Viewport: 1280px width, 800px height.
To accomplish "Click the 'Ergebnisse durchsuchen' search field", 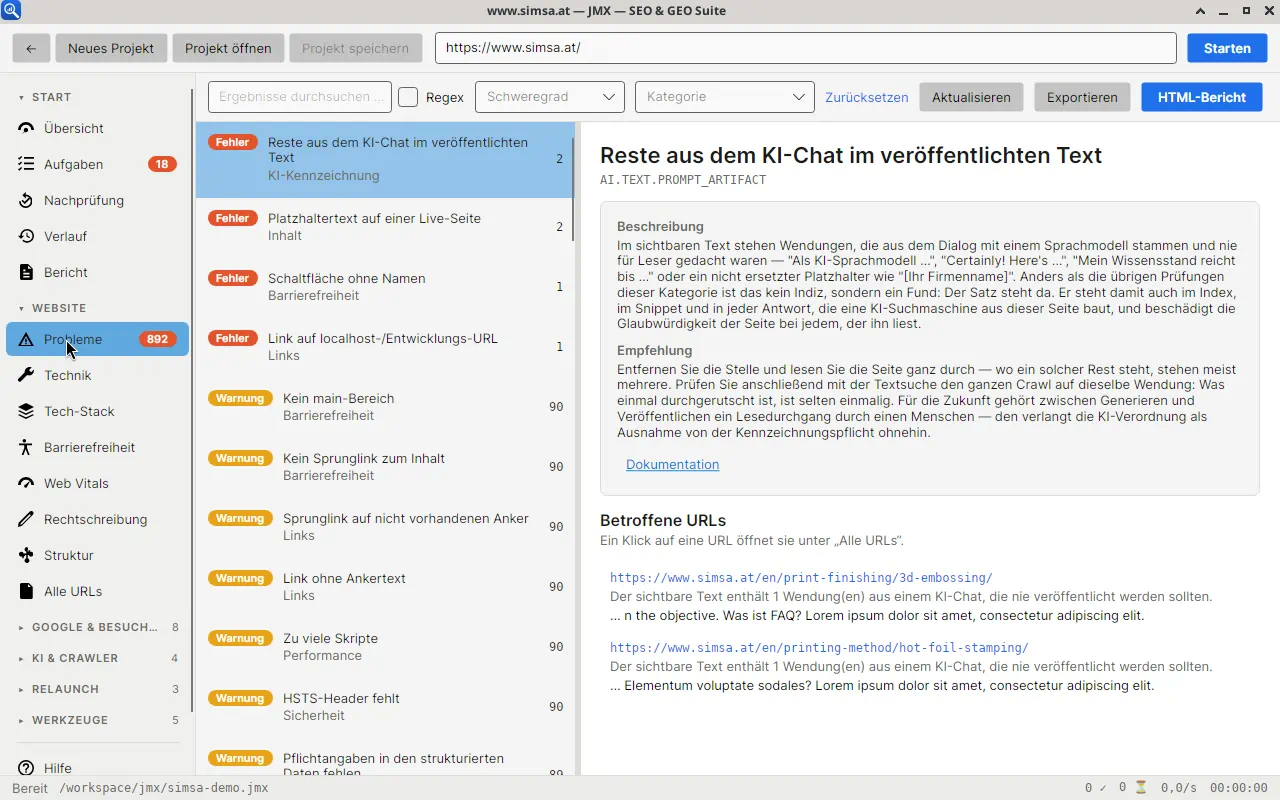I will click(x=300, y=97).
